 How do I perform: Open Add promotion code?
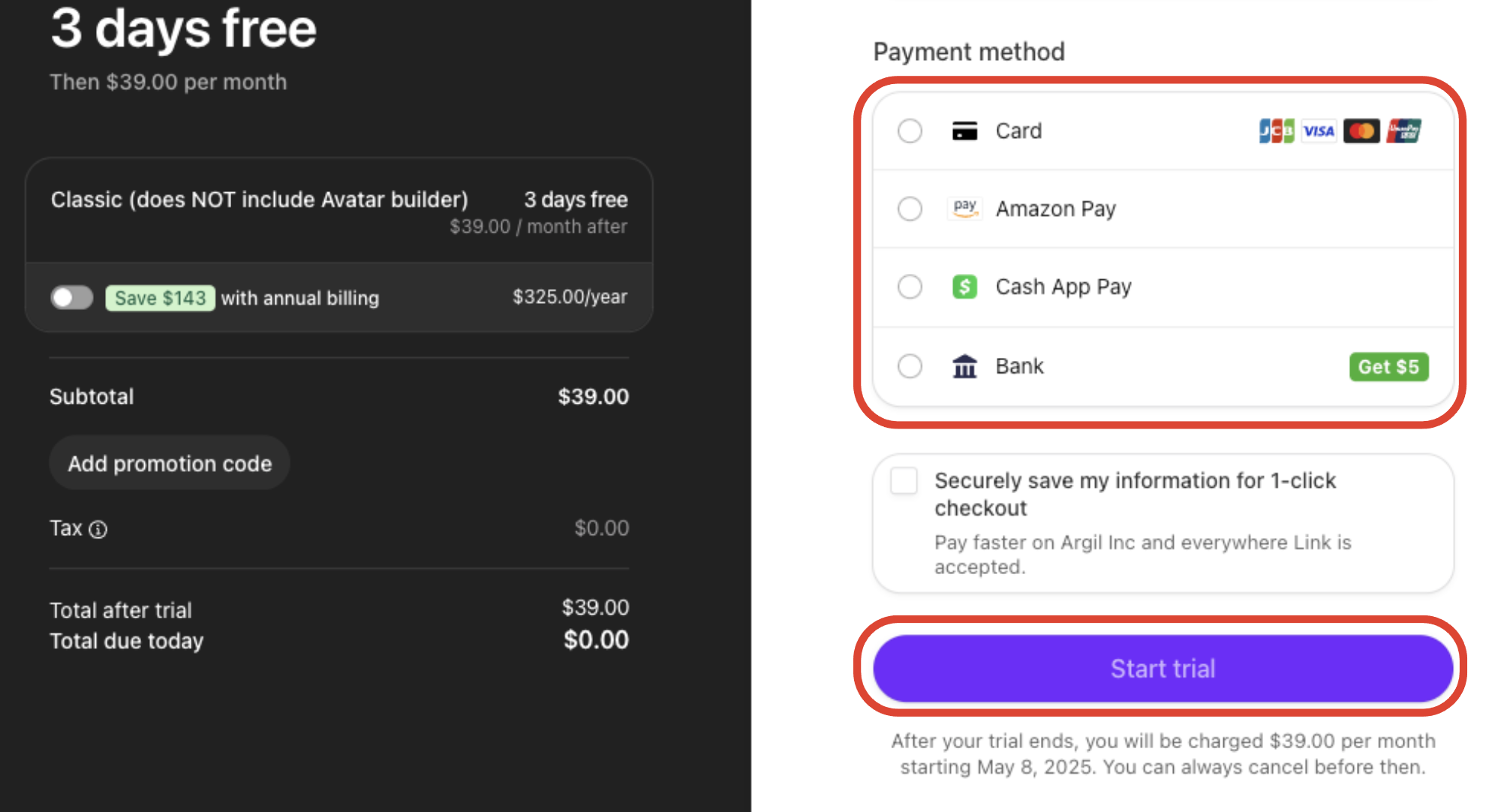(x=170, y=464)
